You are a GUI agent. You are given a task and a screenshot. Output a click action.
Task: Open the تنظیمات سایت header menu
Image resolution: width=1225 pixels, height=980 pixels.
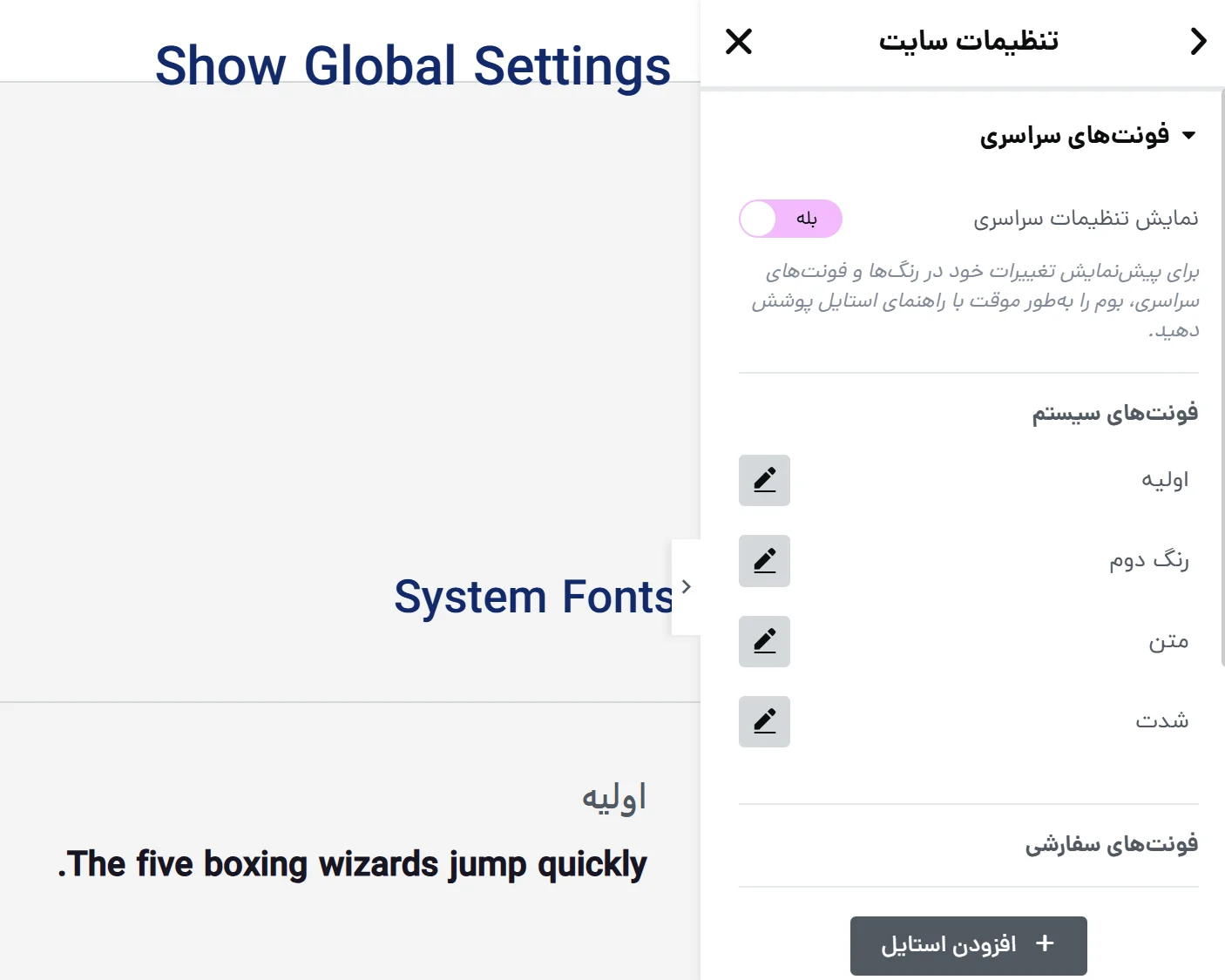pyautogui.click(x=968, y=40)
